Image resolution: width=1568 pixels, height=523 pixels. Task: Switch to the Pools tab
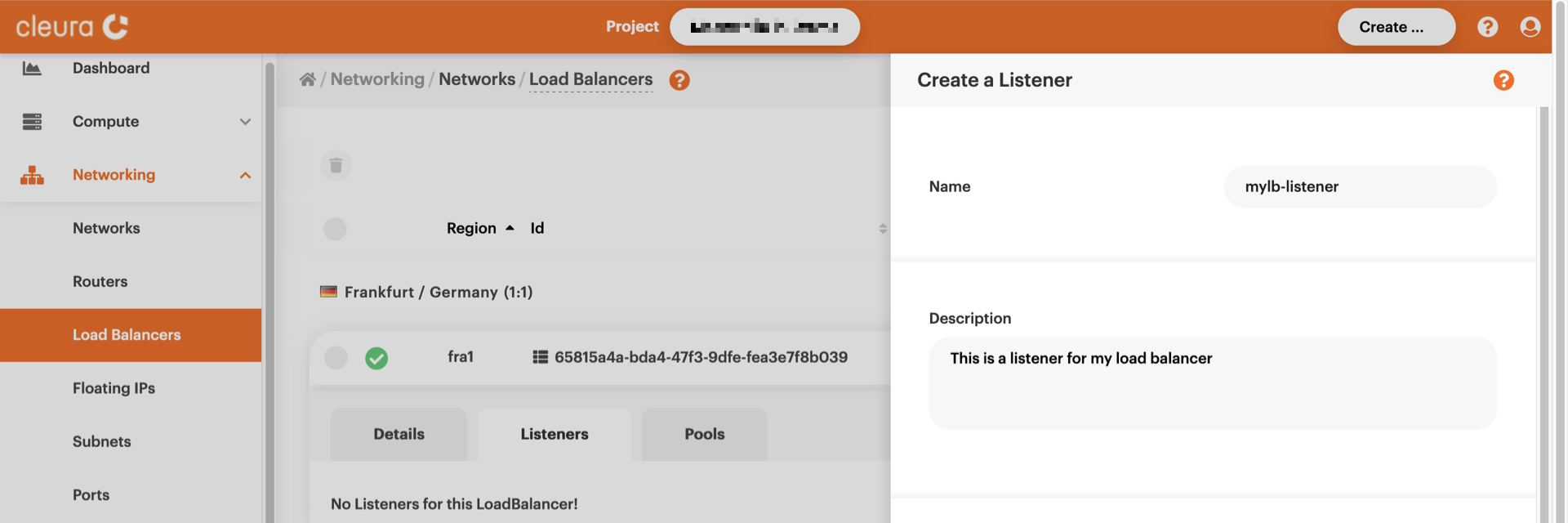point(704,434)
